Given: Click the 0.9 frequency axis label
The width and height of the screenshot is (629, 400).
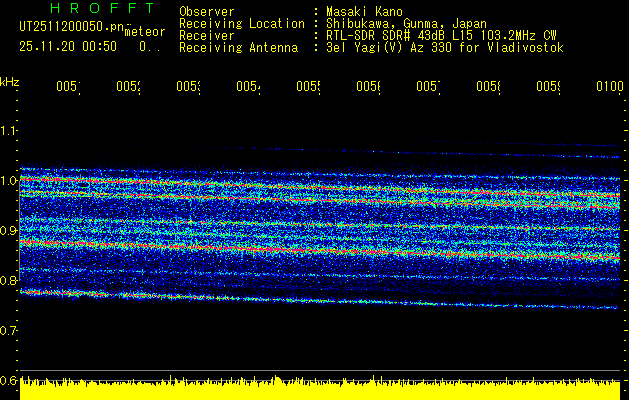Looking at the screenshot, I should pos(9,230).
